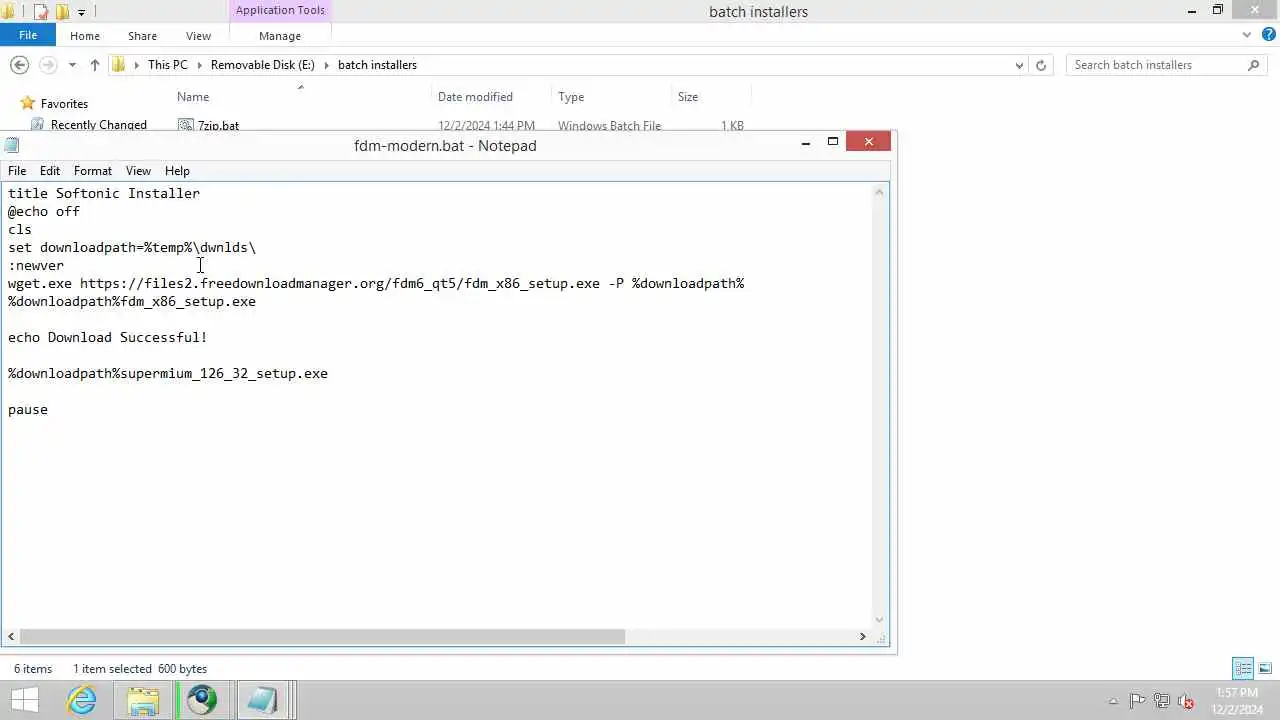Click the New folder quick access icon

[62, 12]
